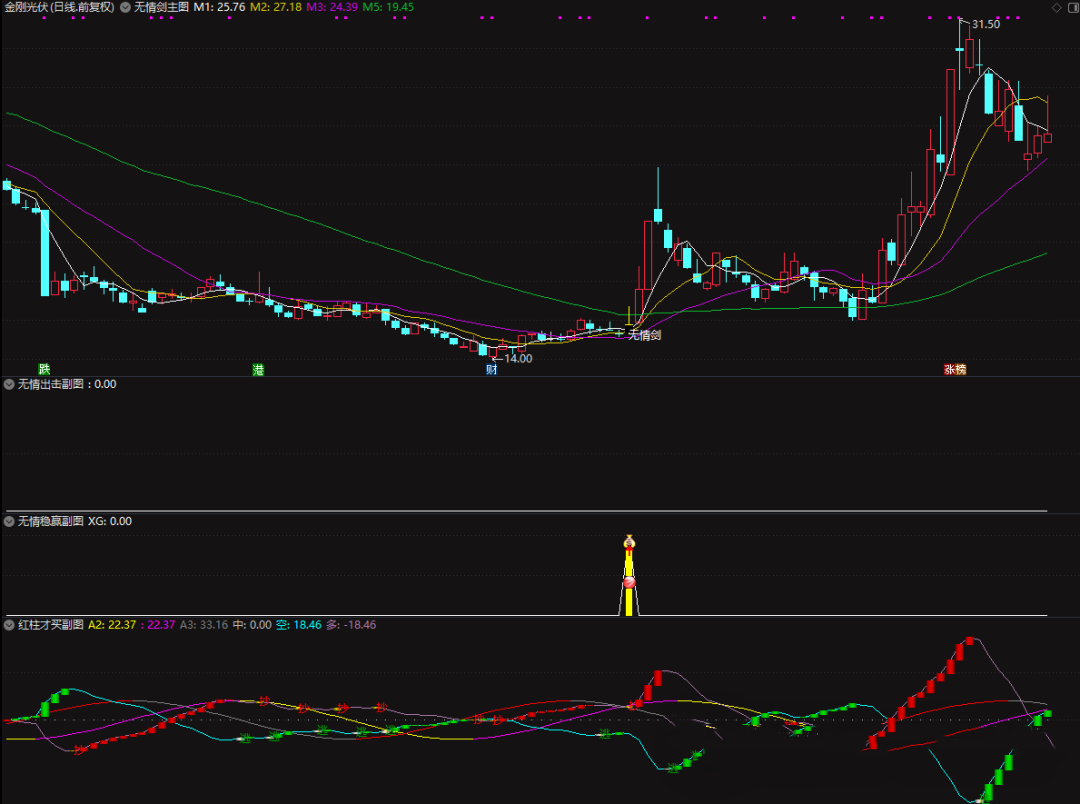
Task: Select the M1 moving average value label
Action: coord(219,7)
